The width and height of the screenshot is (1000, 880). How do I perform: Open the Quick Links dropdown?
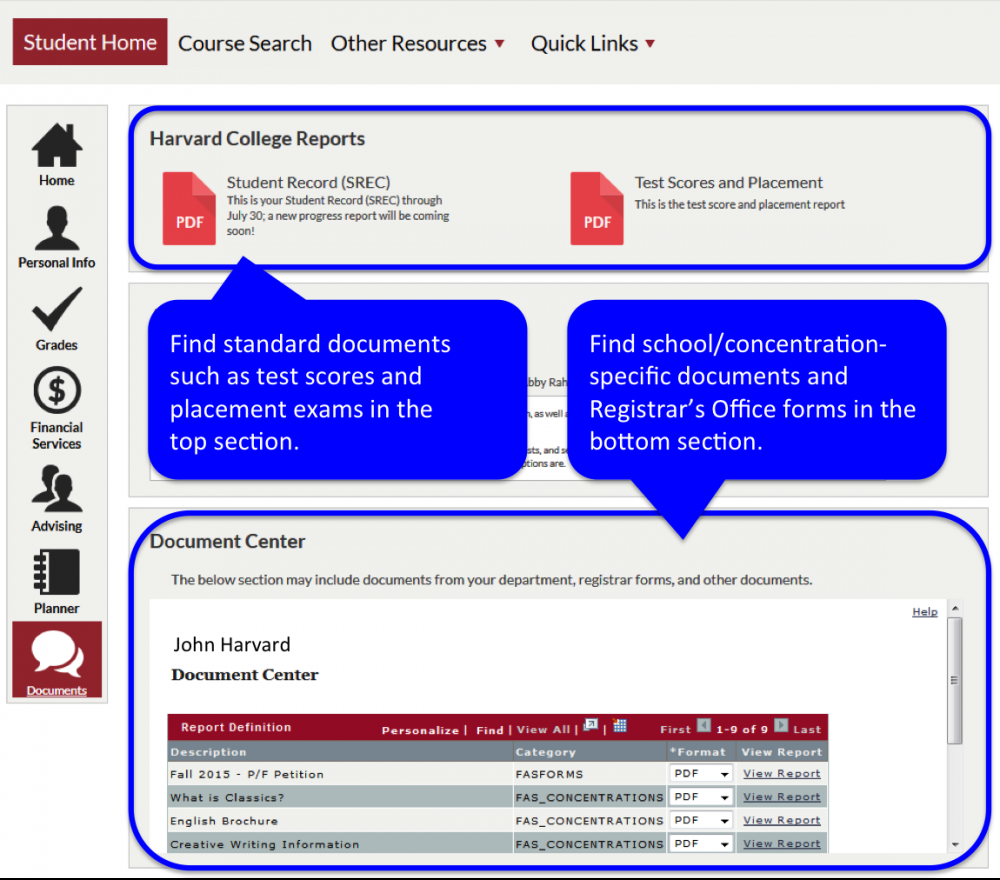point(592,43)
